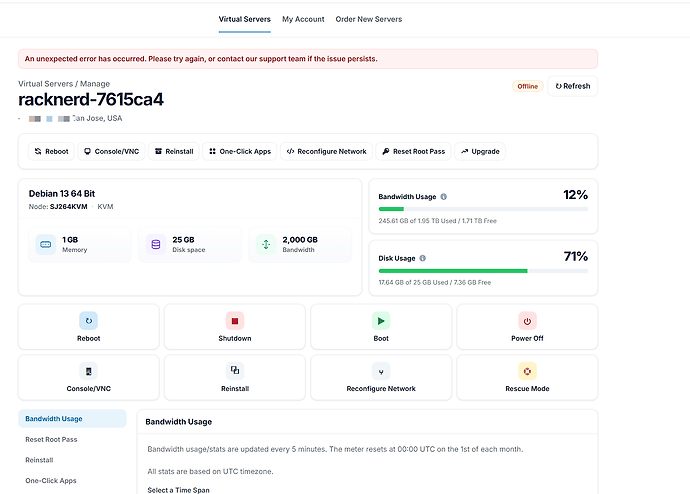The width and height of the screenshot is (690, 494).
Task: Click the red Shutdown stop icon
Action: [x=235, y=321]
